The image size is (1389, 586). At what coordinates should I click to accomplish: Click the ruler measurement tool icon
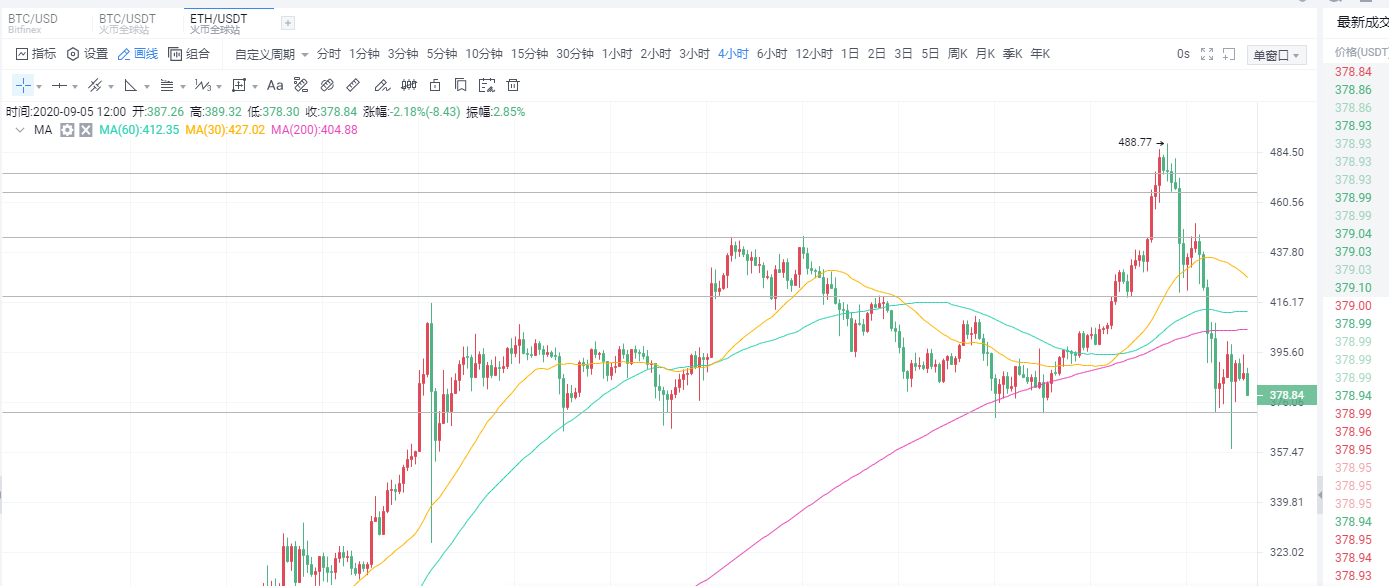click(353, 85)
